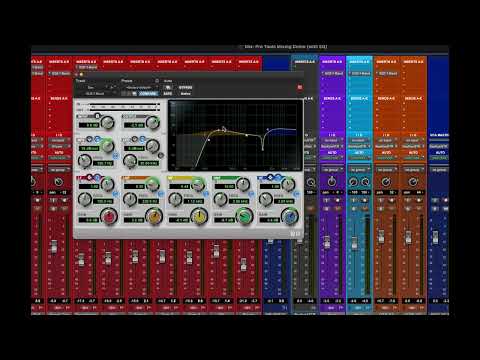Viewport: 480px width, 360px height.
Task: Select the blue-highlighted filter type icon in HPF section
Action: coord(97,139)
